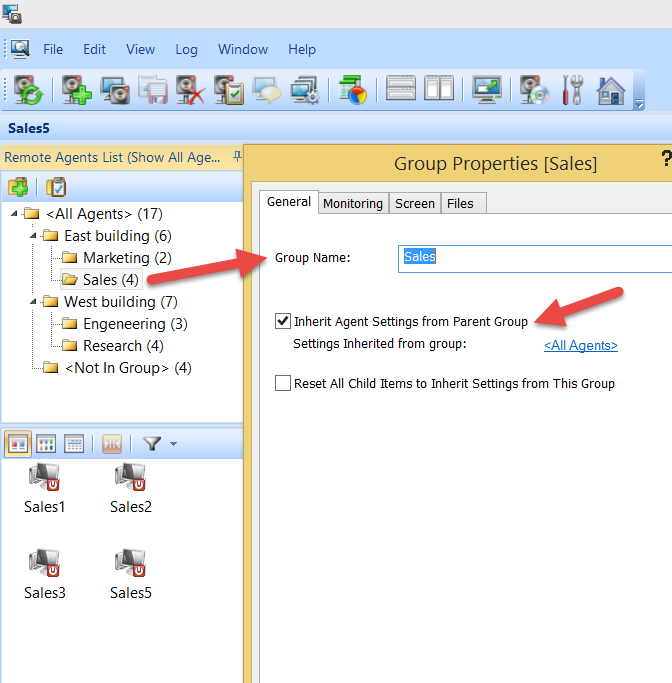Click the orange collapse arrows icon
Screen dimensions: 672x683
pos(112,444)
